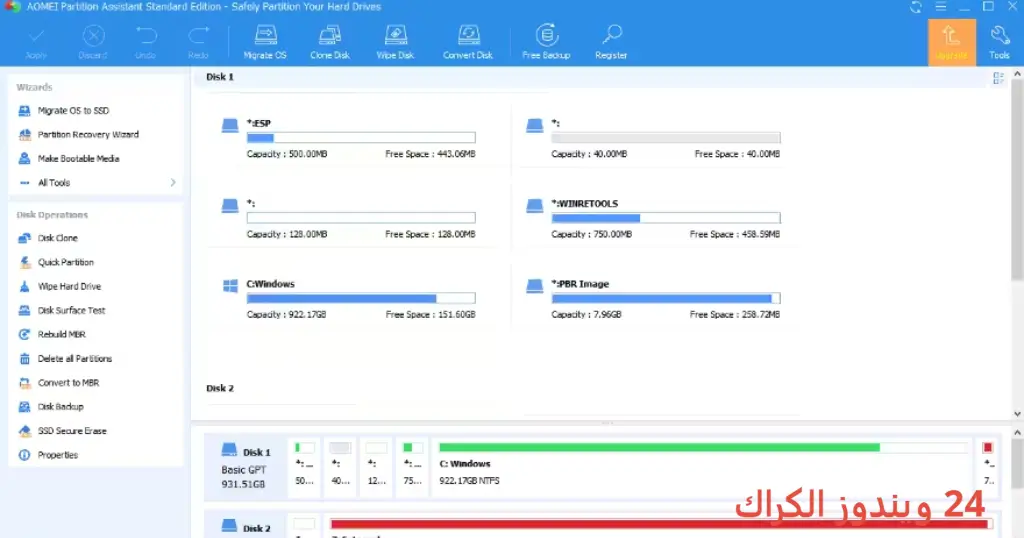Click the refresh icon in title bar
1024x538 pixels.
(x=916, y=7)
